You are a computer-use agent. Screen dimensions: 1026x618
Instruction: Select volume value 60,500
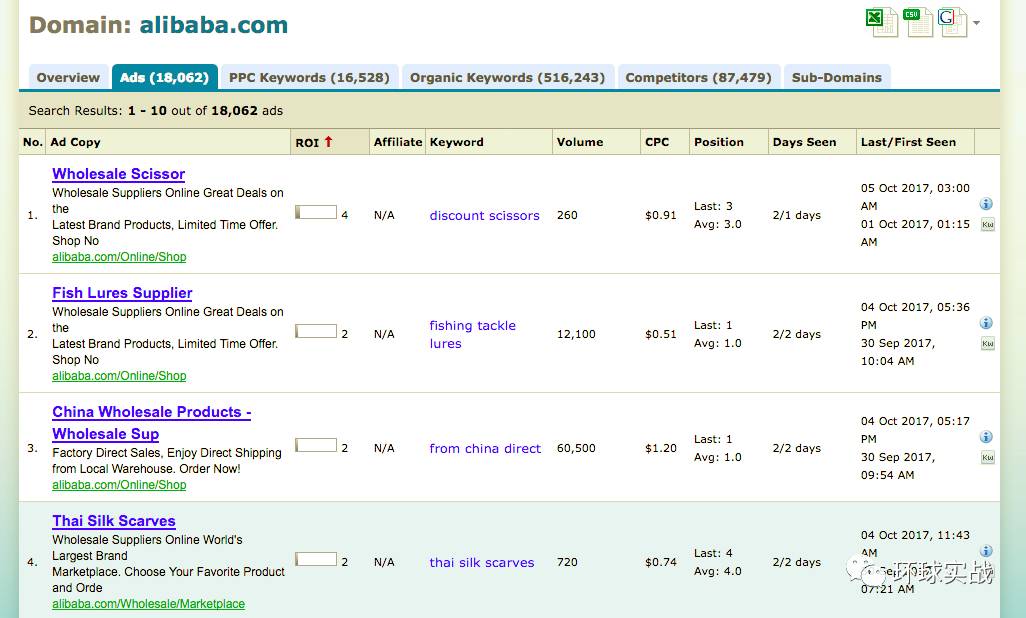(576, 448)
